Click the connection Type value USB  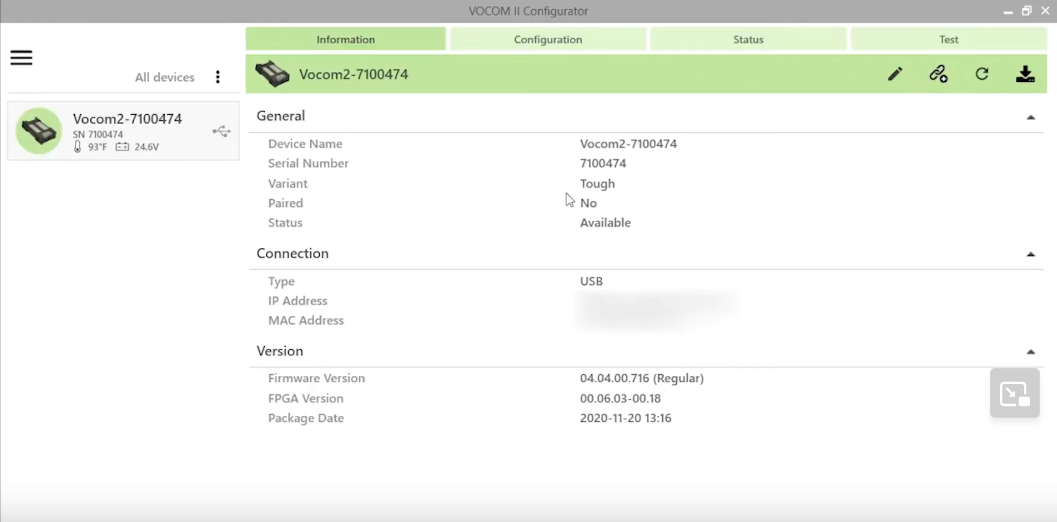[591, 281]
